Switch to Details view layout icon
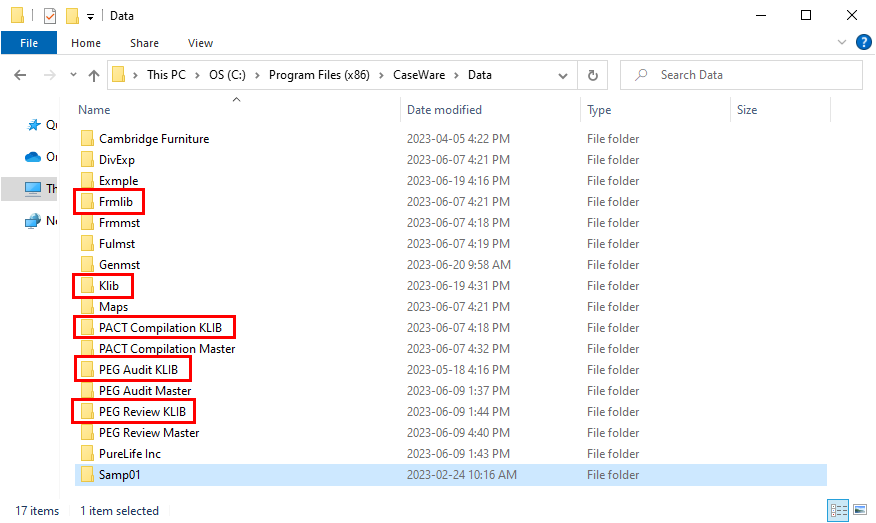Screen dimensions: 876x523 [x=838, y=510]
